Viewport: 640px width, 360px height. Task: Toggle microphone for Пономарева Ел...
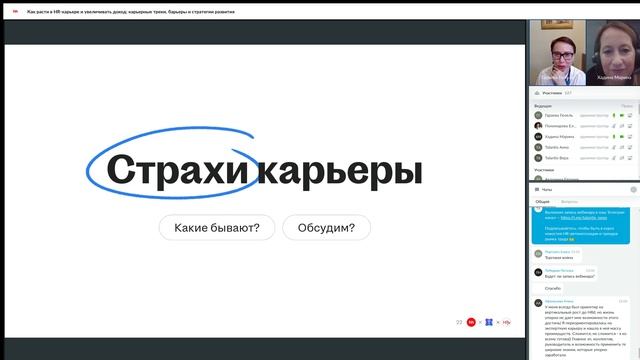click(614, 126)
